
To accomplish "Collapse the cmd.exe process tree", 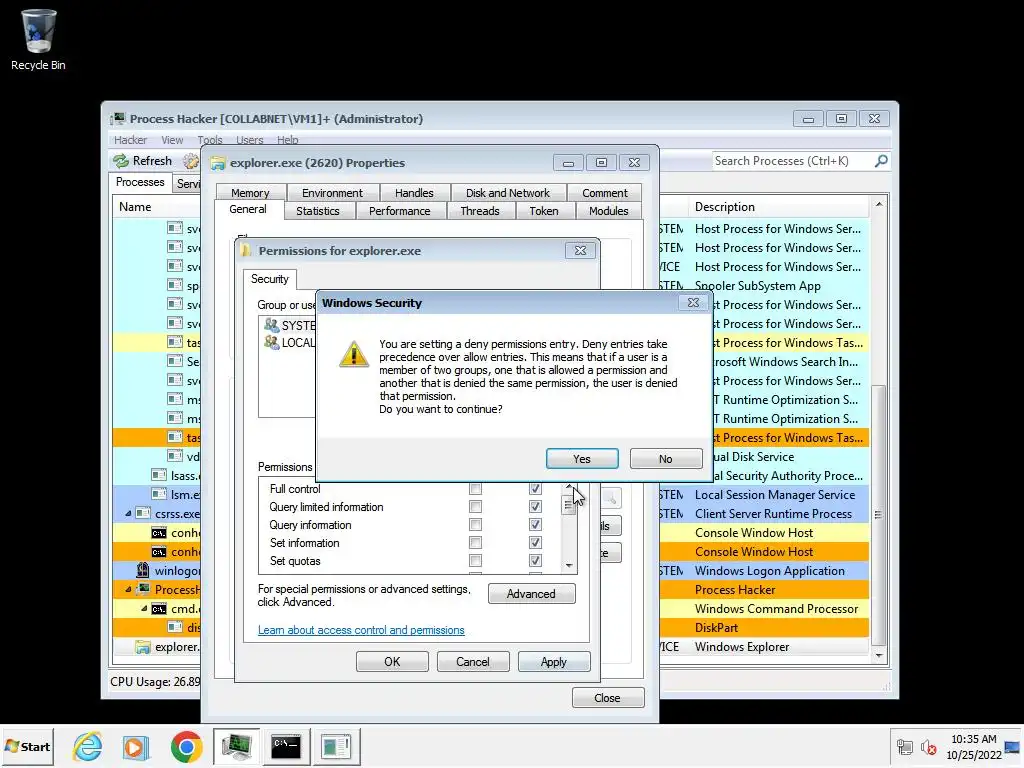I will click(x=144, y=609).
